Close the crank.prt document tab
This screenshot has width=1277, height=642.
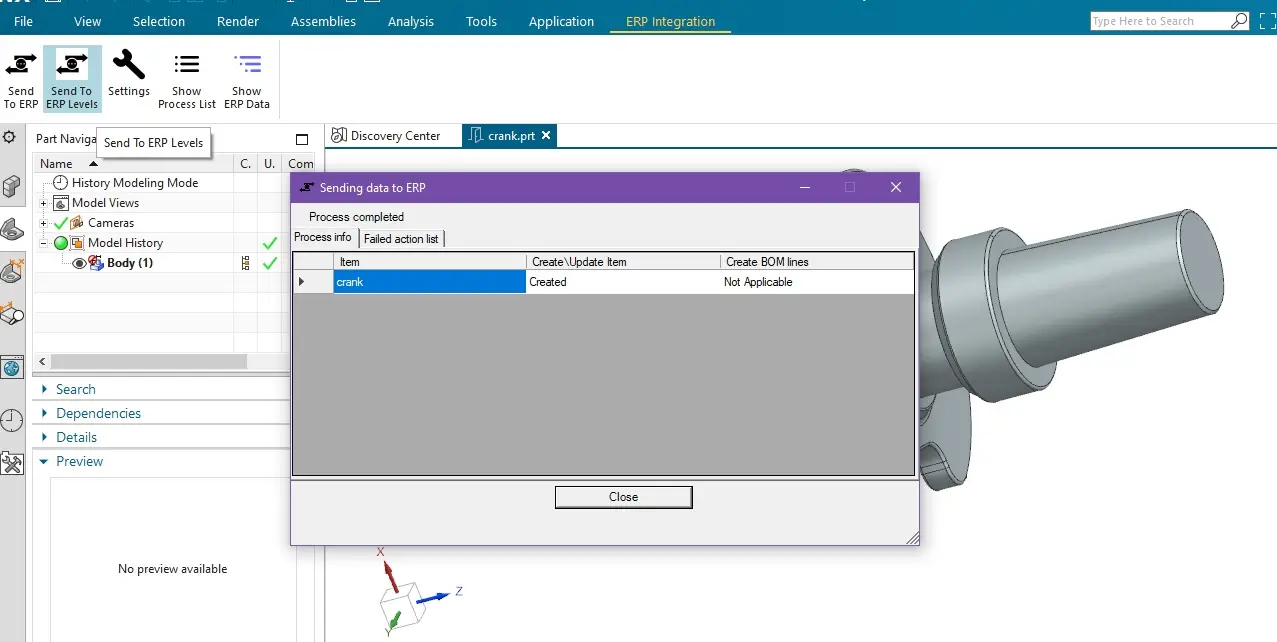tap(546, 135)
